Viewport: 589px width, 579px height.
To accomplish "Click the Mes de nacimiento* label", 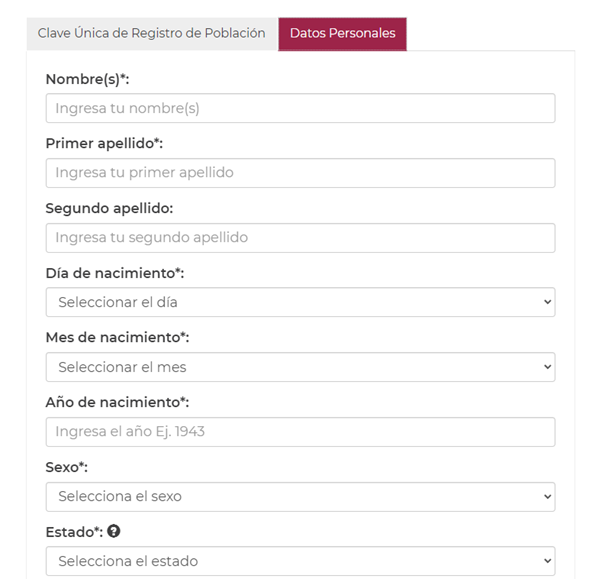I will pos(118,337).
